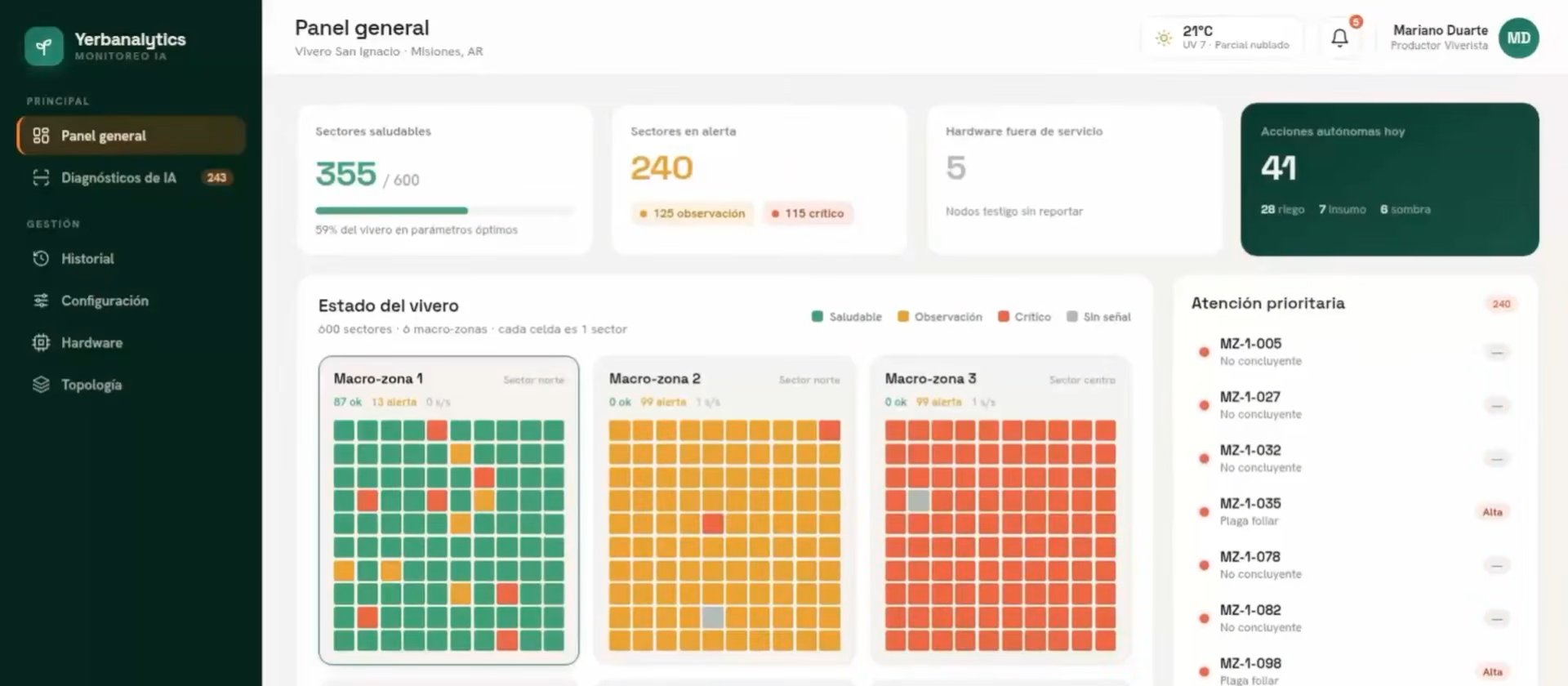Viewport: 1568px width, 686px height.
Task: Click the 240 badge in Atención prioritaria
Action: point(1501,304)
